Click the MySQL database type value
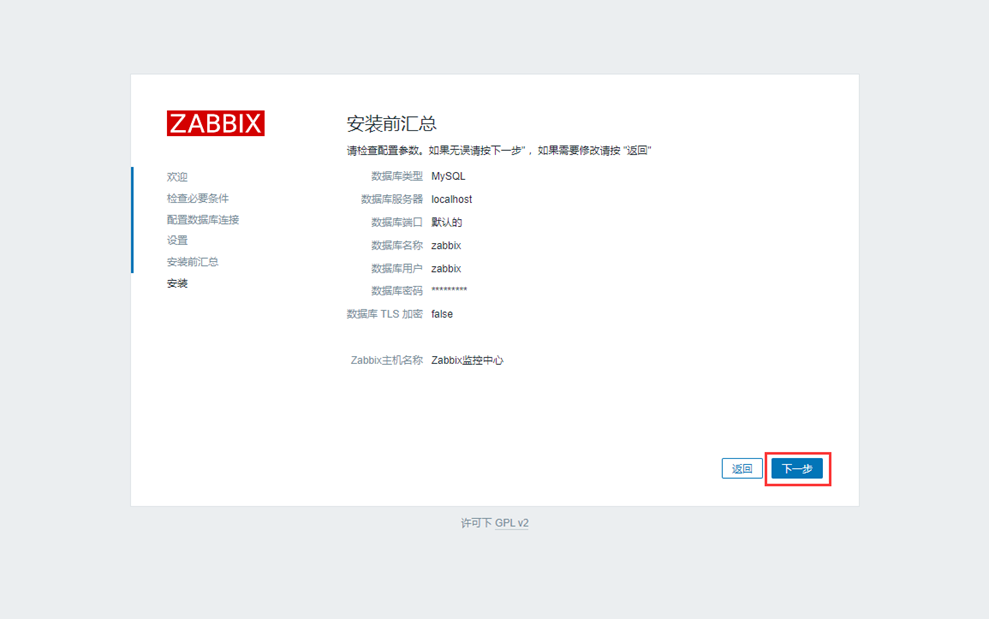 (x=448, y=176)
